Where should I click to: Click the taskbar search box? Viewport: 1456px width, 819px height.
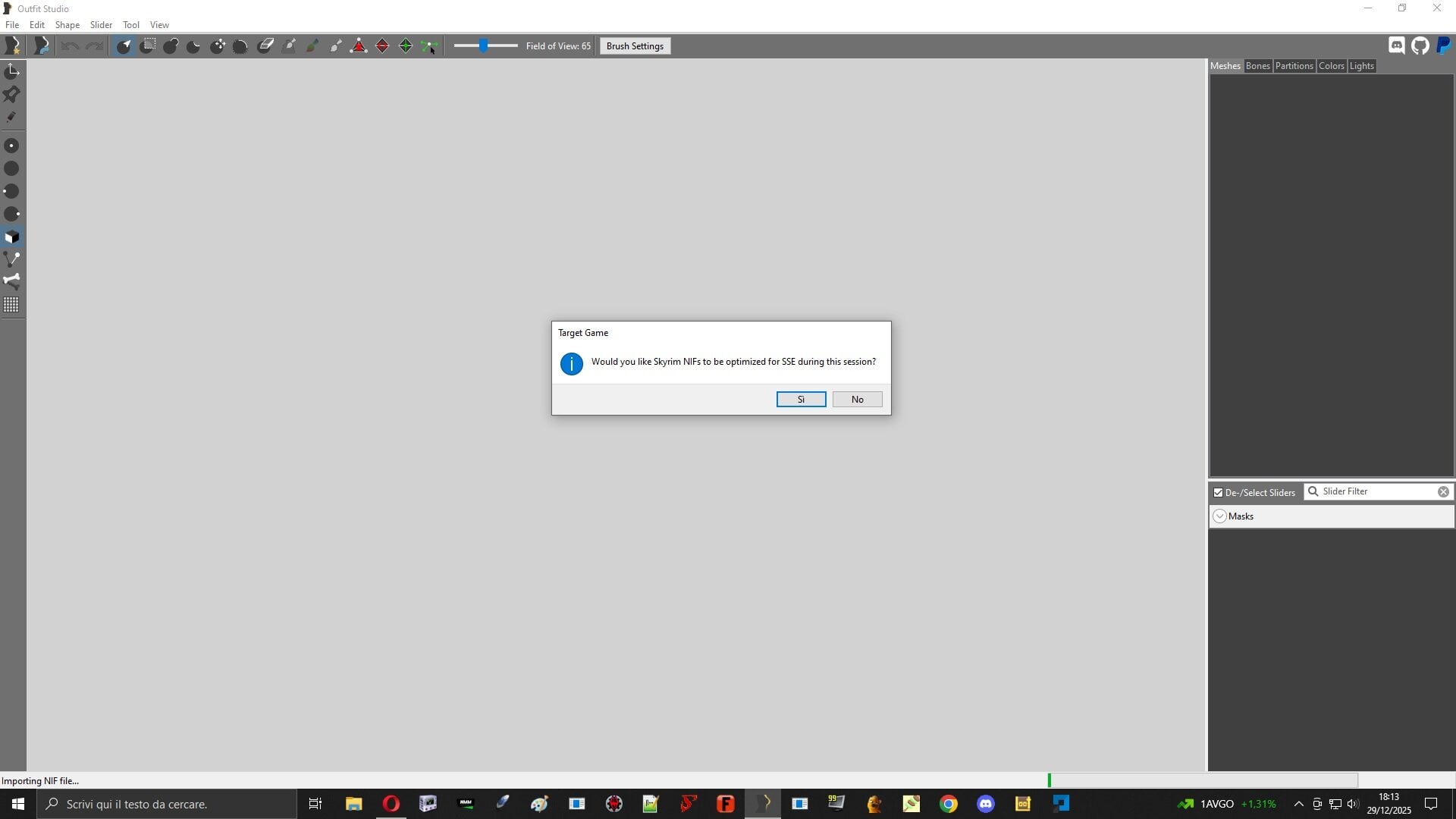167,804
